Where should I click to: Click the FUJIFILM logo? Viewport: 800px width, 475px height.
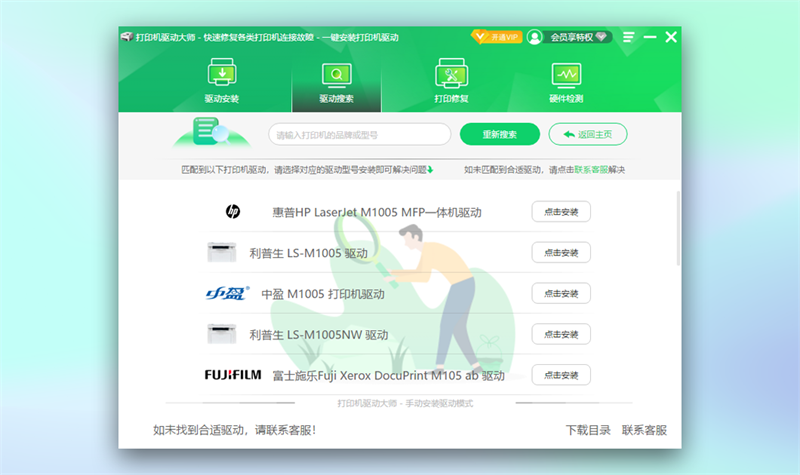(x=233, y=375)
